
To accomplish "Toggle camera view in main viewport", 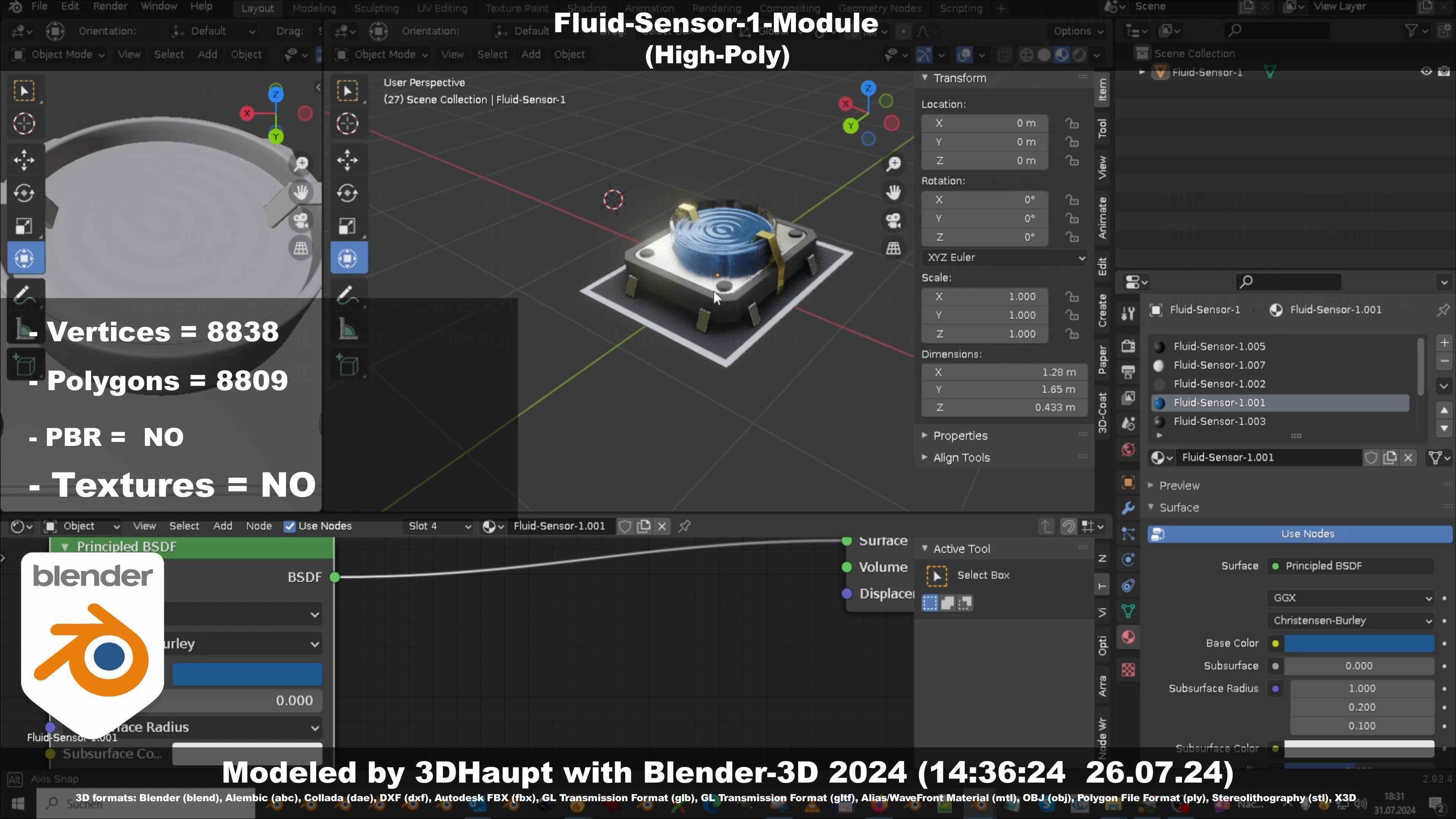I will pyautogui.click(x=893, y=220).
